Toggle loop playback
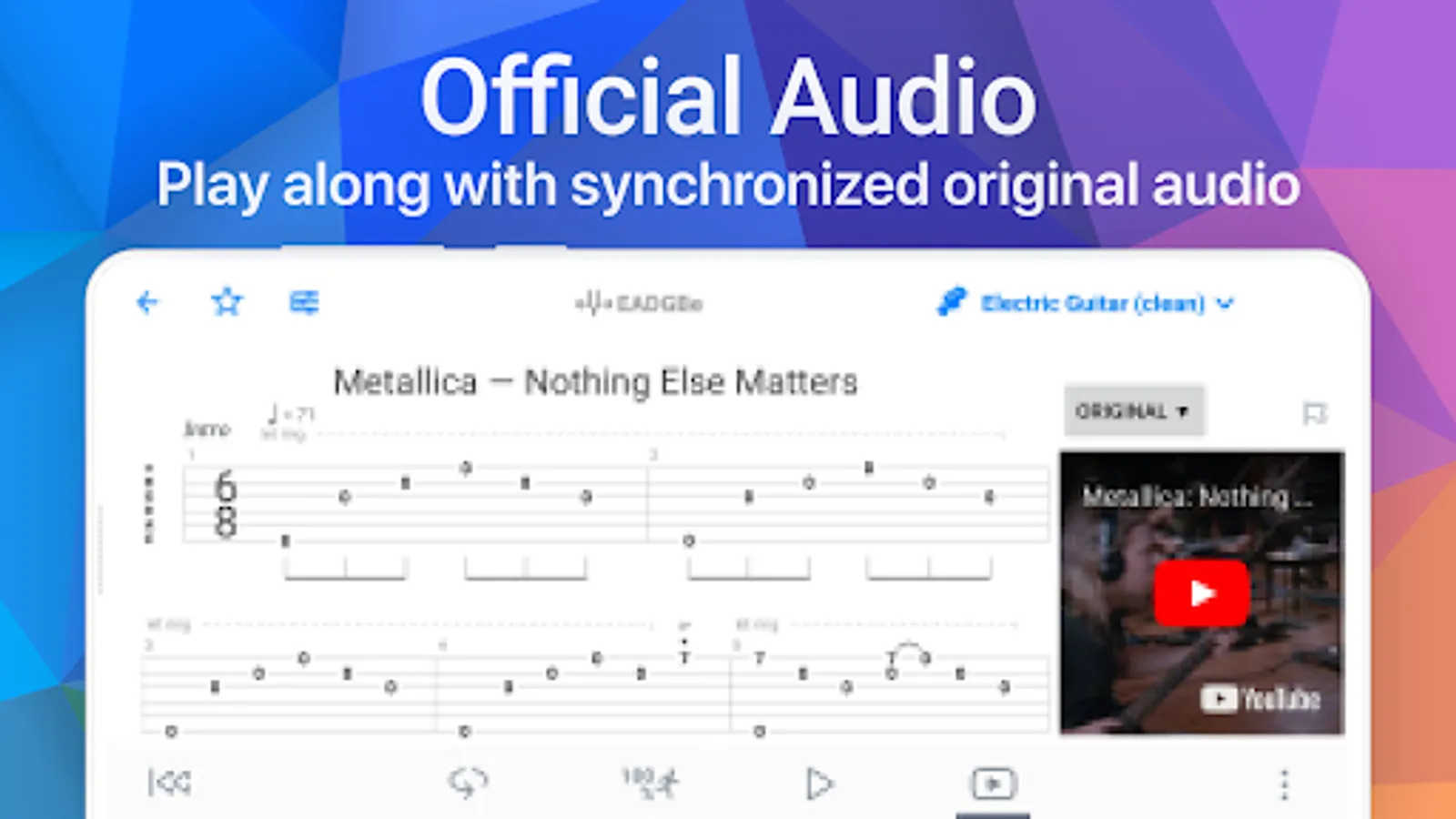 click(x=468, y=783)
